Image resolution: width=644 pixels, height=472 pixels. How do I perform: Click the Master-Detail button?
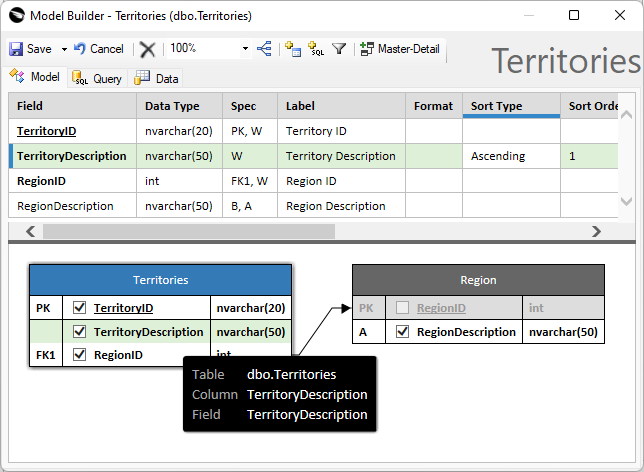[400, 49]
